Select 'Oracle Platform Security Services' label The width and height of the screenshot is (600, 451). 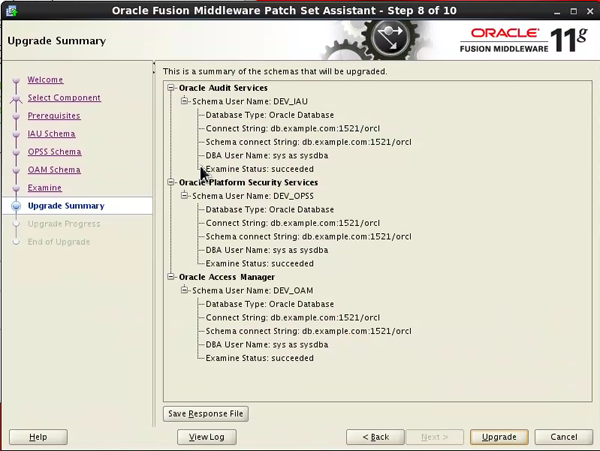pyautogui.click(x=248, y=182)
